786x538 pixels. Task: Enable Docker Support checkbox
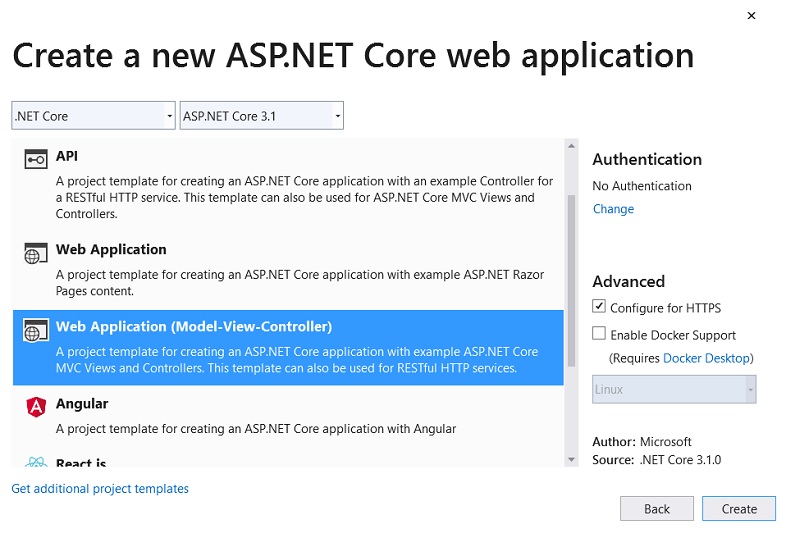(x=599, y=333)
